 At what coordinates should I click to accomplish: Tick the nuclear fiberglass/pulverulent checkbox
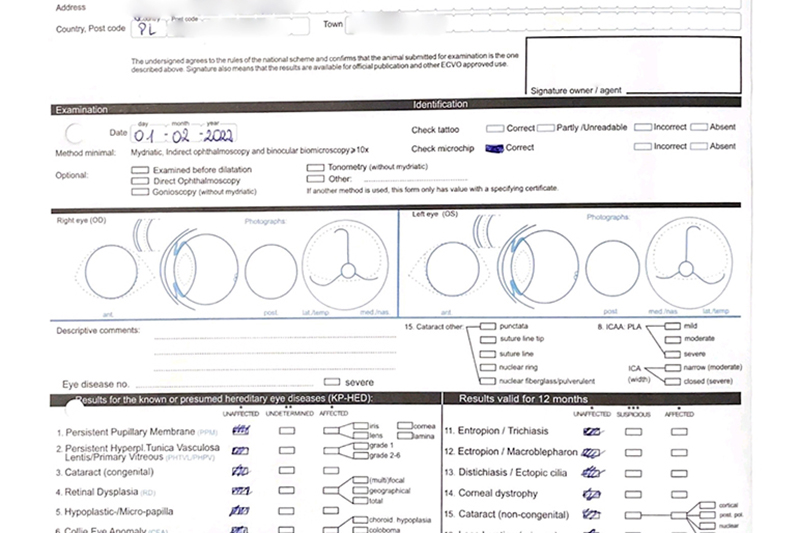(488, 382)
